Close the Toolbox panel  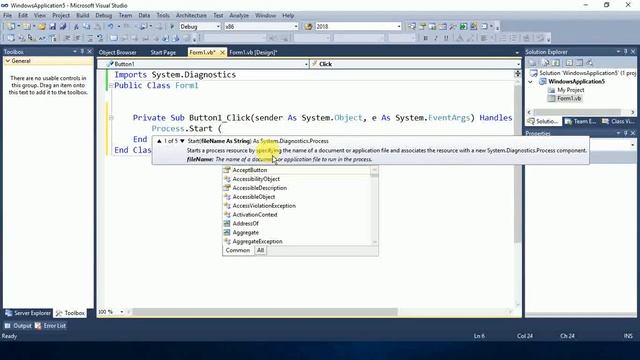(x=89, y=51)
